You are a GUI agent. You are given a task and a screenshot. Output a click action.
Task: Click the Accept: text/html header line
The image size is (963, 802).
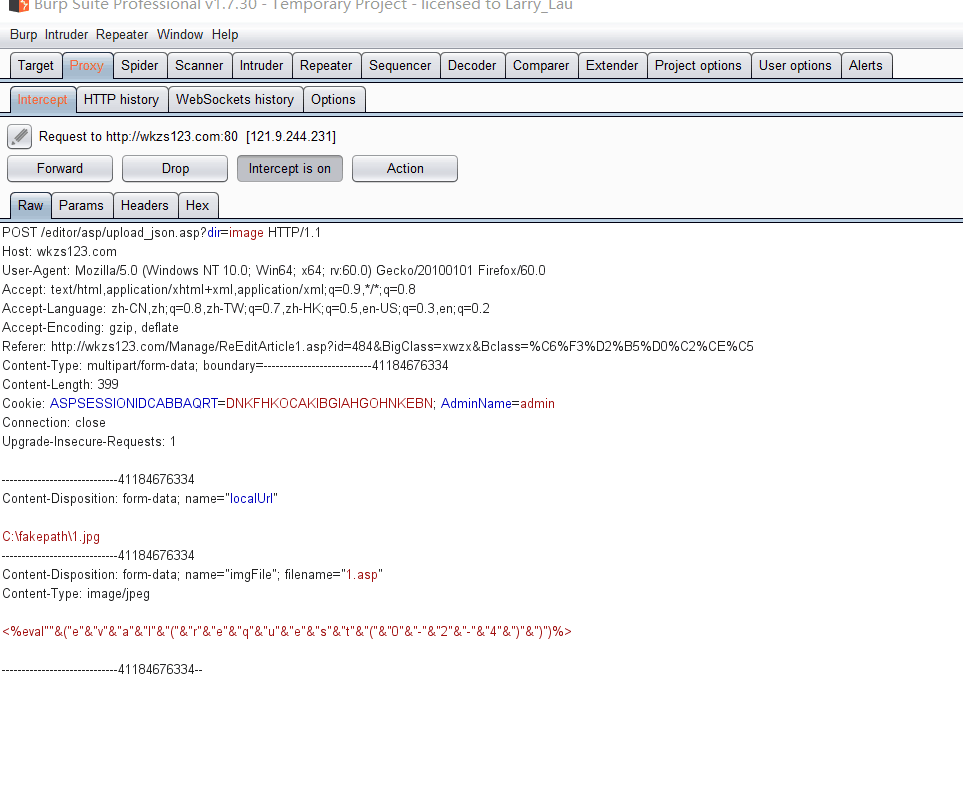click(x=209, y=290)
